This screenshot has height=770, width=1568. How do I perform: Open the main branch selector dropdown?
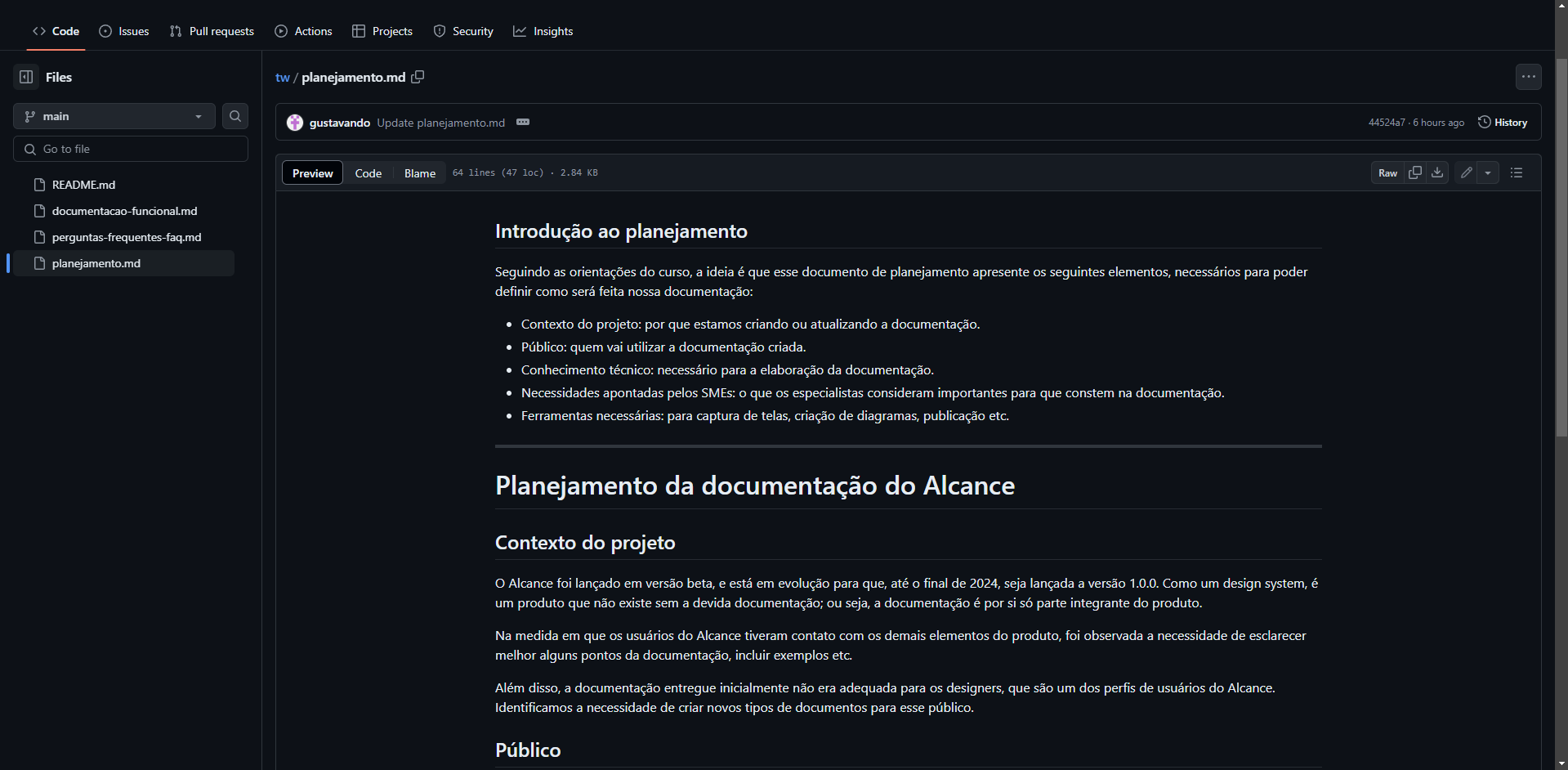coord(114,116)
